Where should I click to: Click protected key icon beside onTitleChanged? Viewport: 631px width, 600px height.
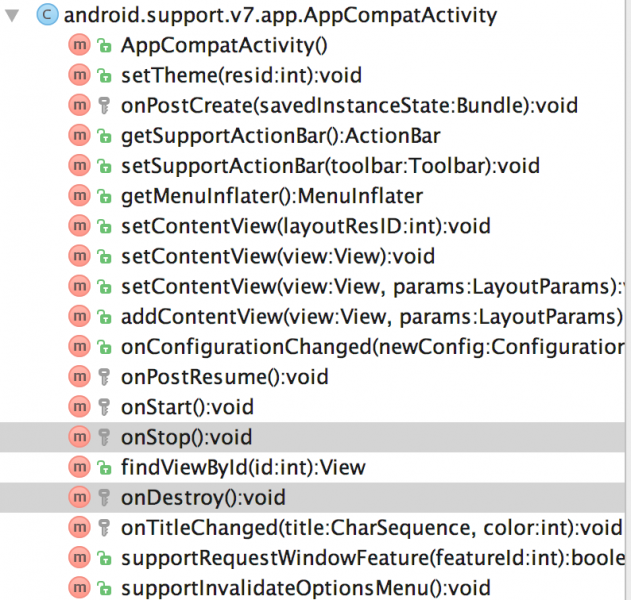104,528
